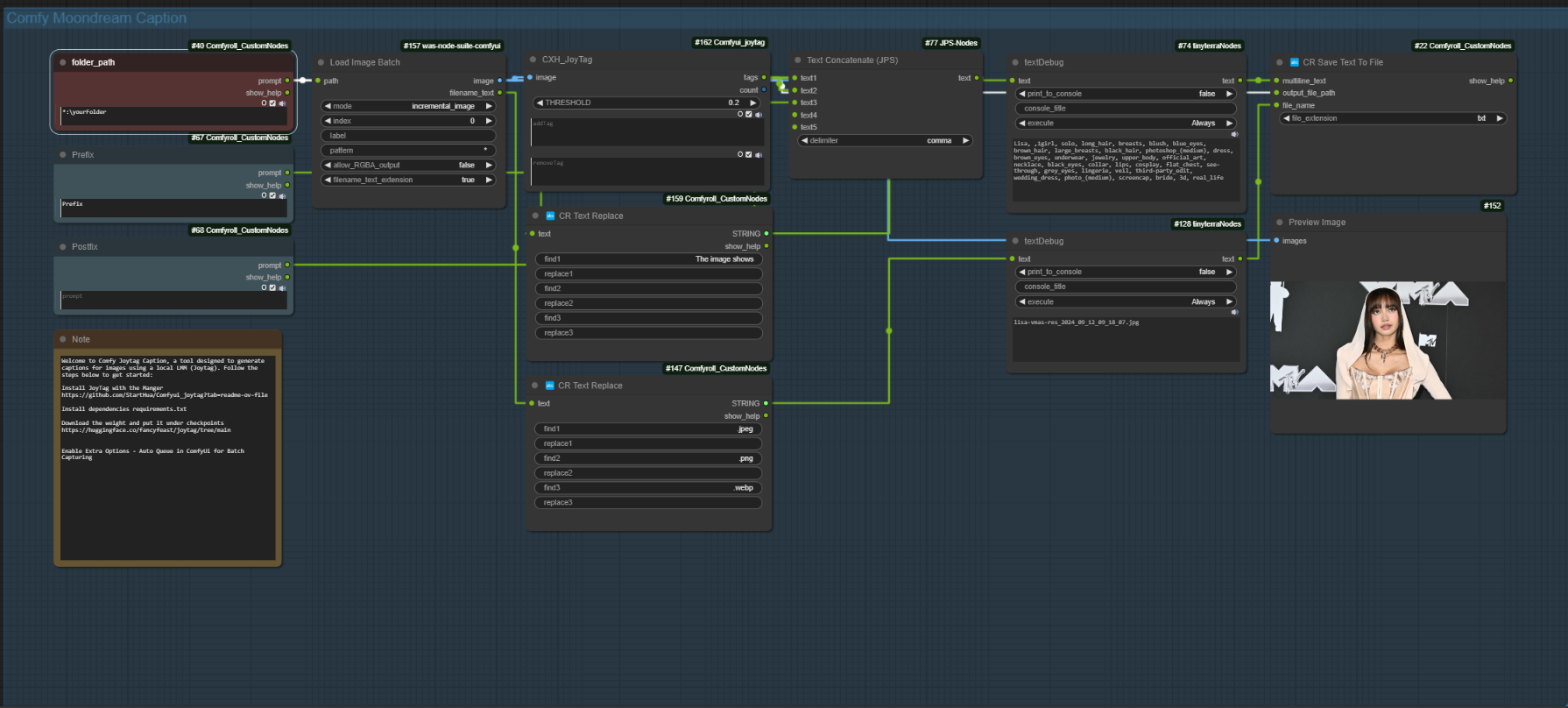The image size is (1568, 708).
Task: Click the #162 Comfyui_joytag node badge
Action: [729, 42]
